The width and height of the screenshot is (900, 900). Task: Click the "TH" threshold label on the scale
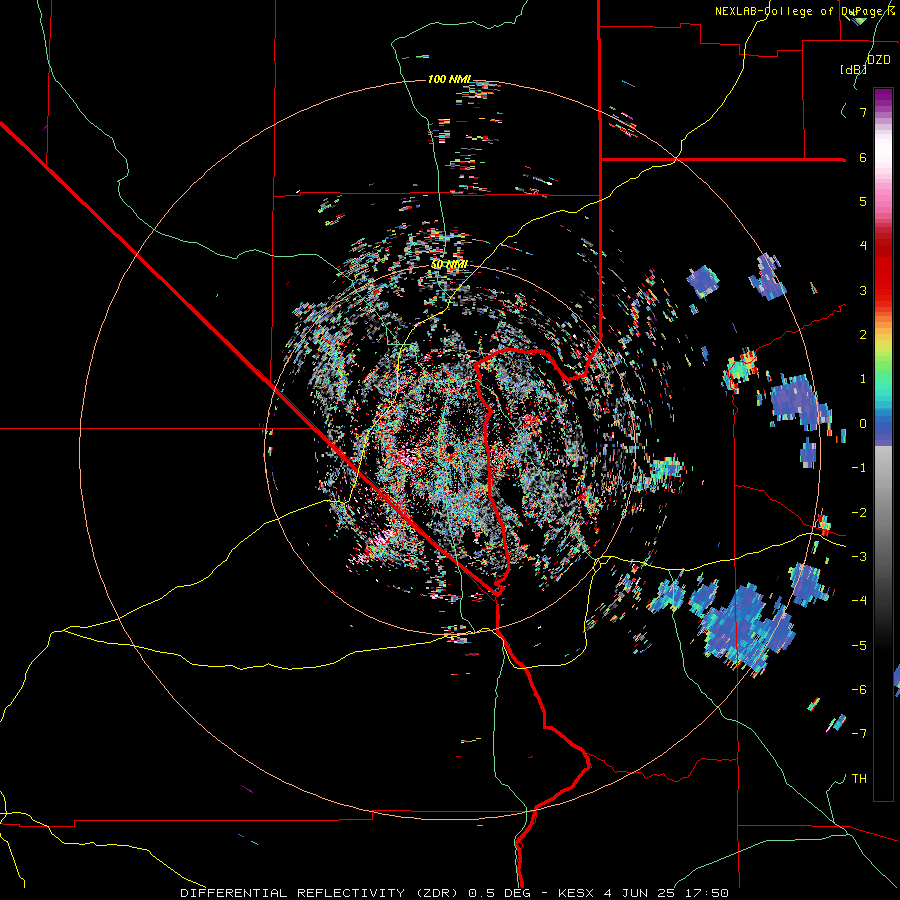point(859,779)
